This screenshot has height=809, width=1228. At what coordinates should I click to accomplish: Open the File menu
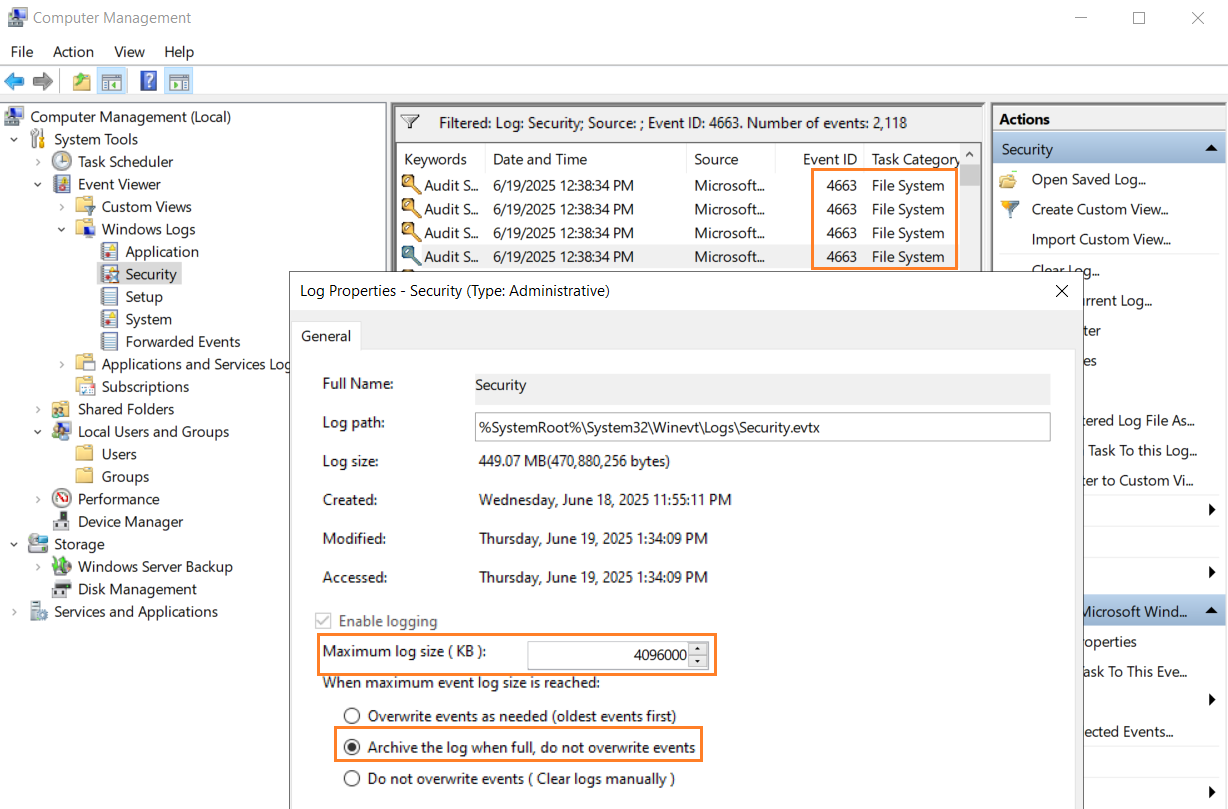tap(22, 52)
